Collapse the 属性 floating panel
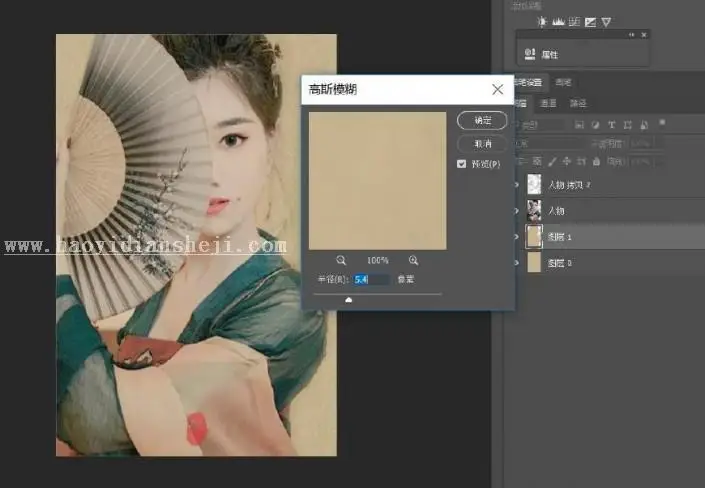Viewport: 705px width, 488px height. pyautogui.click(x=632, y=35)
